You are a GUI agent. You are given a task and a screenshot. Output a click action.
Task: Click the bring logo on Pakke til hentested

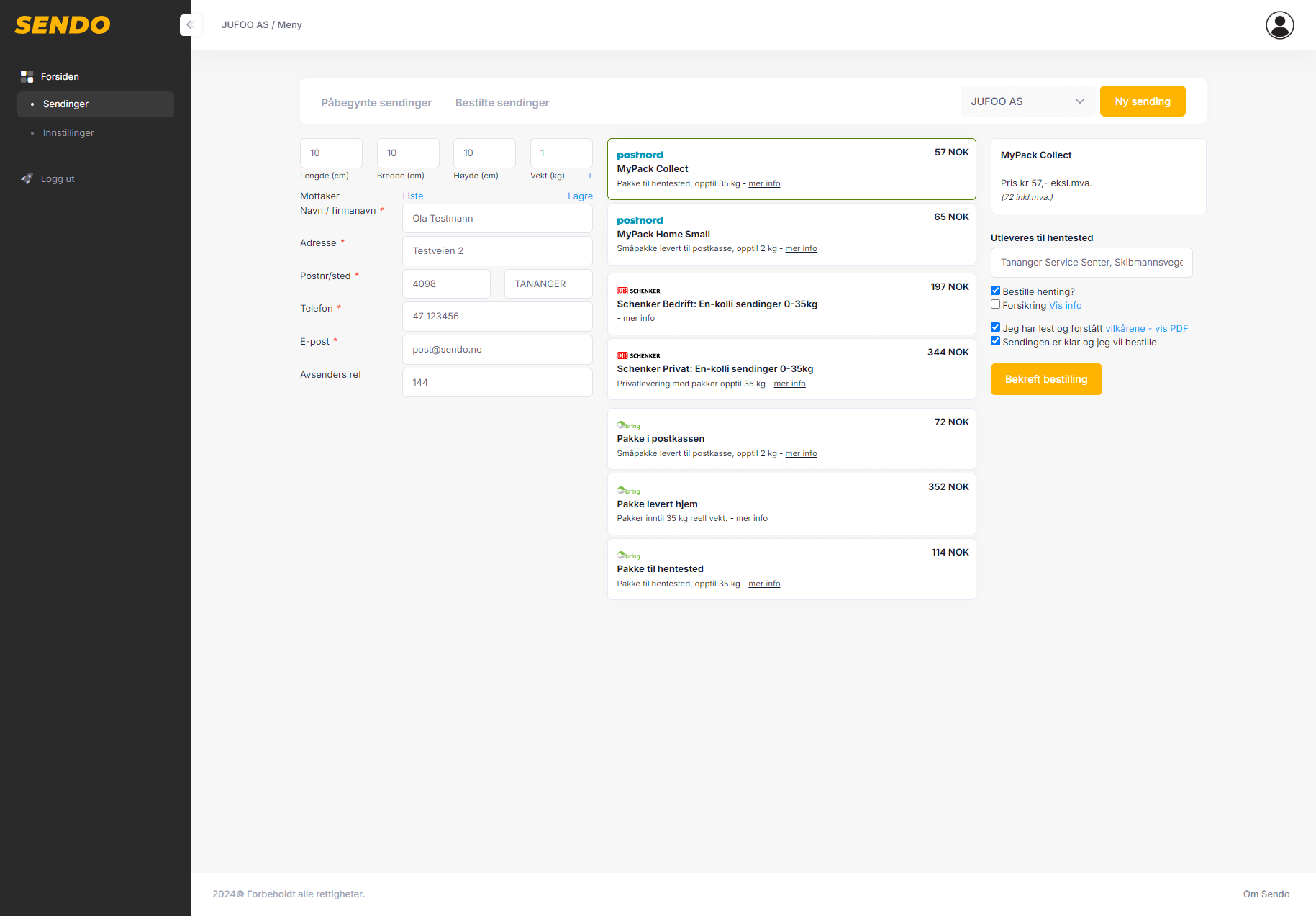tap(628, 556)
